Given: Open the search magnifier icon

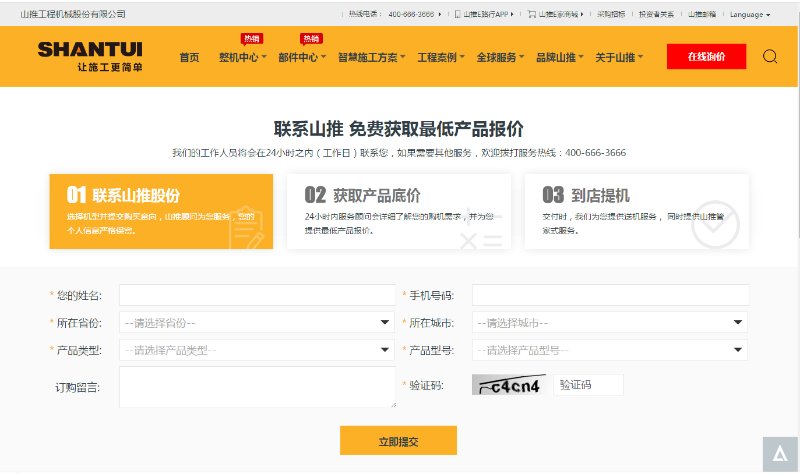Looking at the screenshot, I should [770, 56].
